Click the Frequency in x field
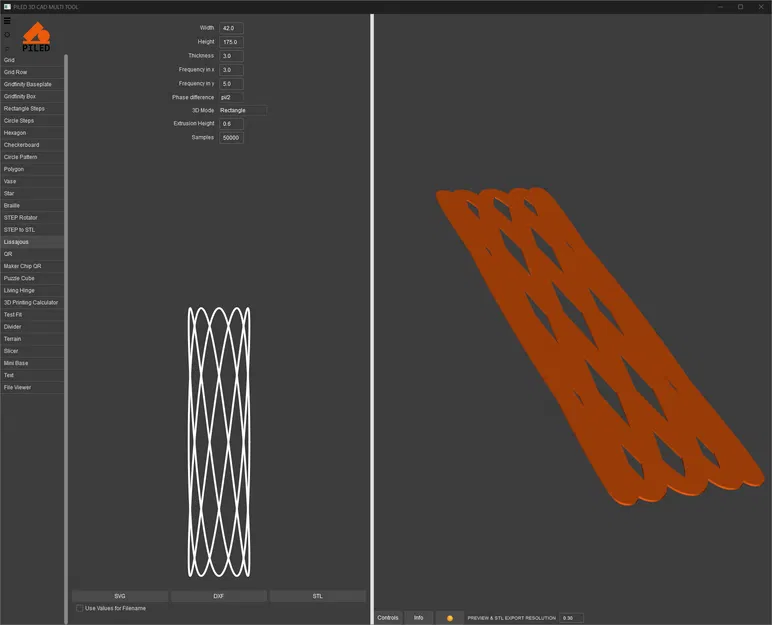Image resolution: width=772 pixels, height=625 pixels. pos(231,70)
